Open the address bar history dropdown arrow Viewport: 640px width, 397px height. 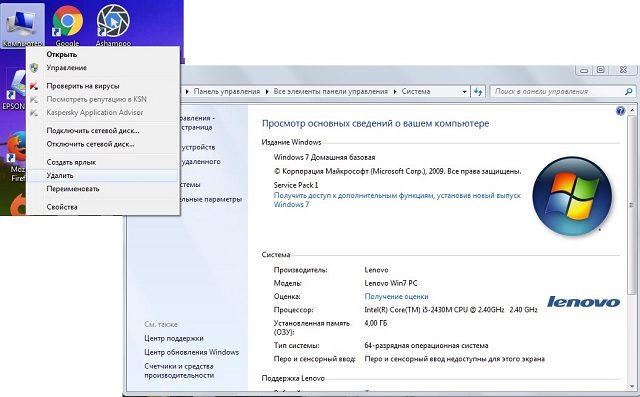464,92
